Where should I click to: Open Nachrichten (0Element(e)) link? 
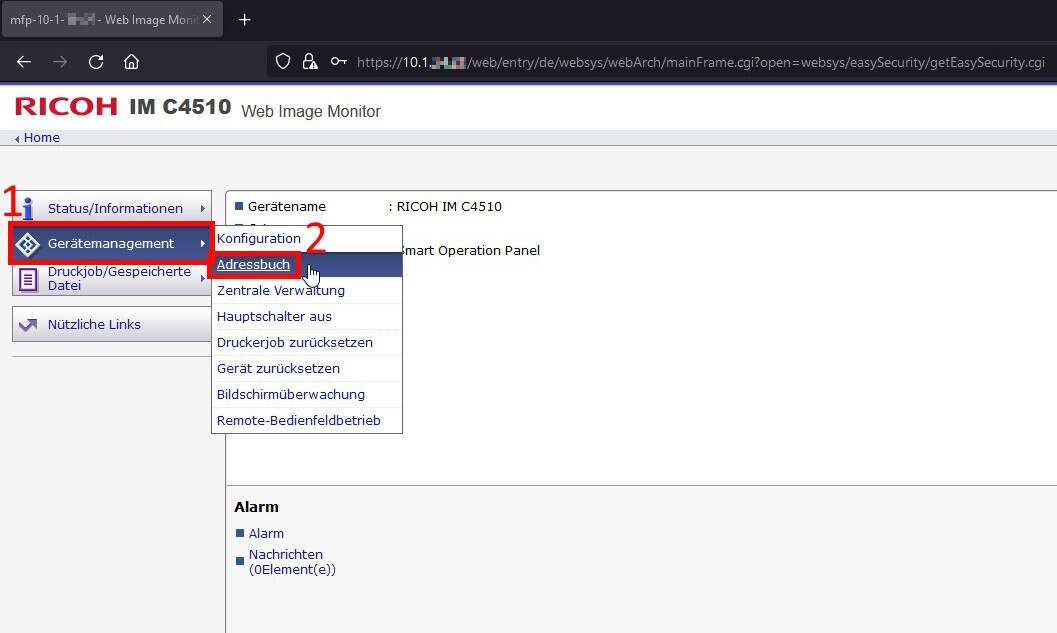click(x=292, y=562)
